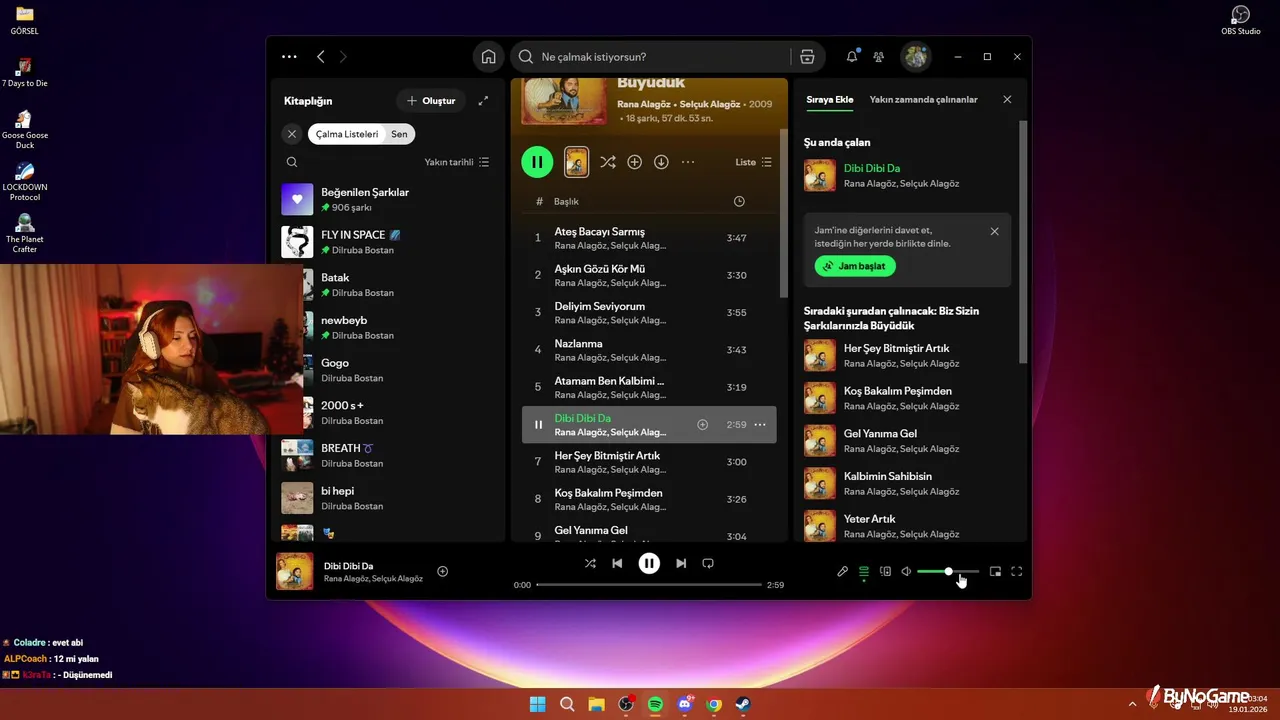Play the track Nazlanma

[x=649, y=350]
